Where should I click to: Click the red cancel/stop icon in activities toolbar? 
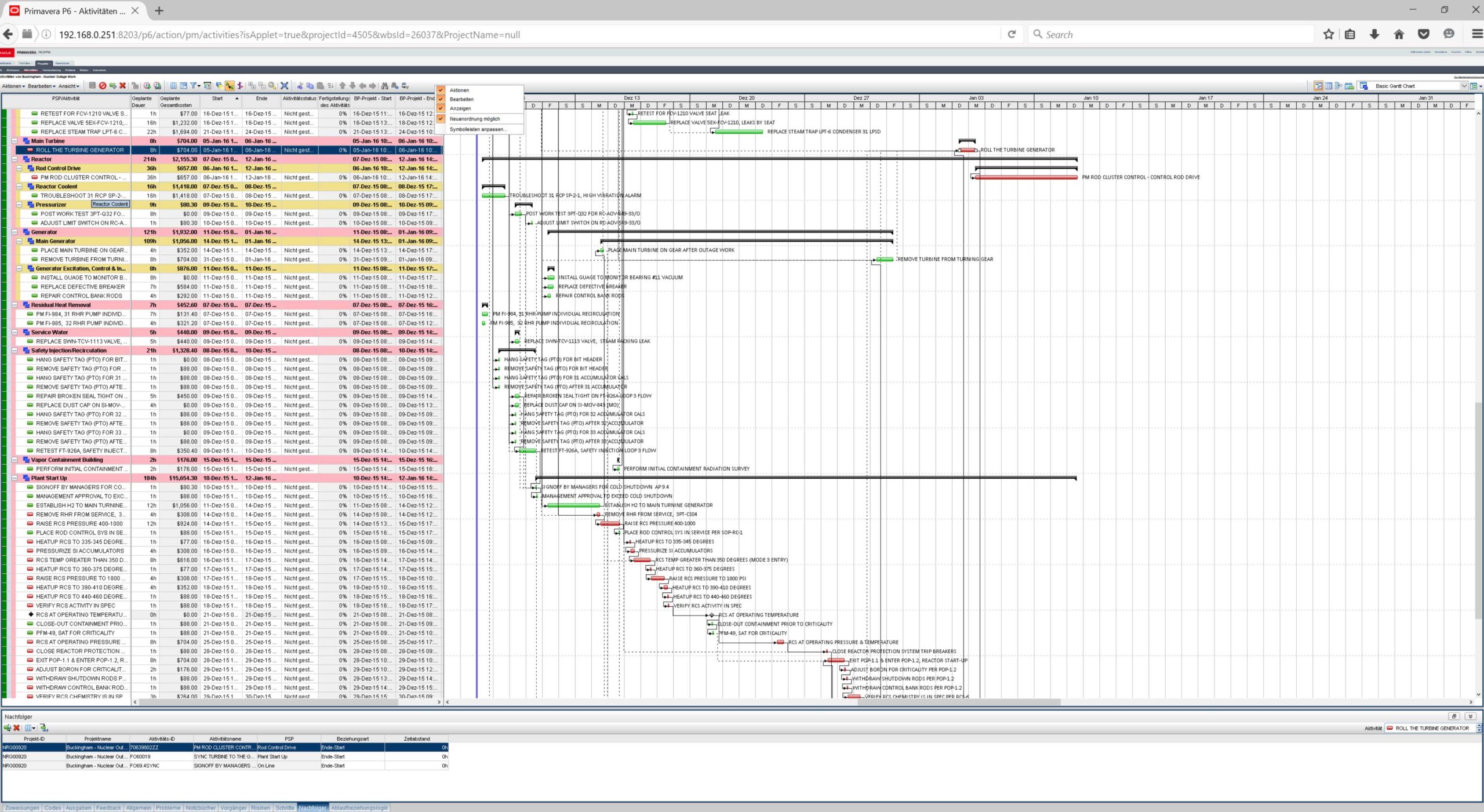[103, 86]
